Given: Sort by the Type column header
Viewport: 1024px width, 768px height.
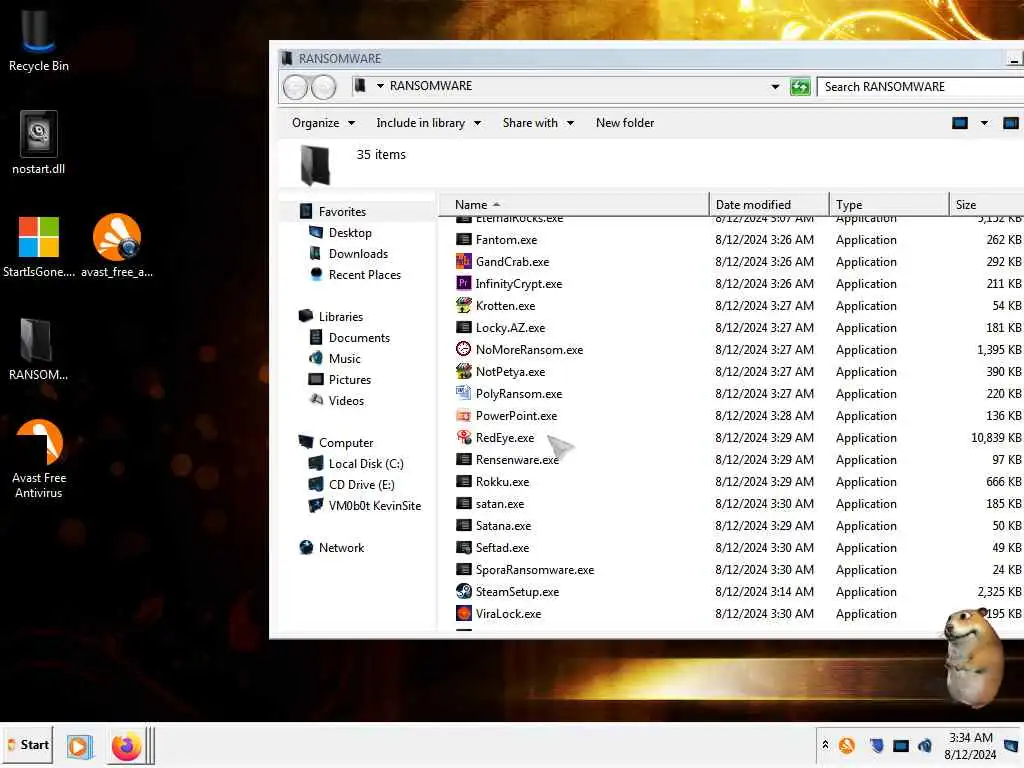Looking at the screenshot, I should tap(888, 204).
